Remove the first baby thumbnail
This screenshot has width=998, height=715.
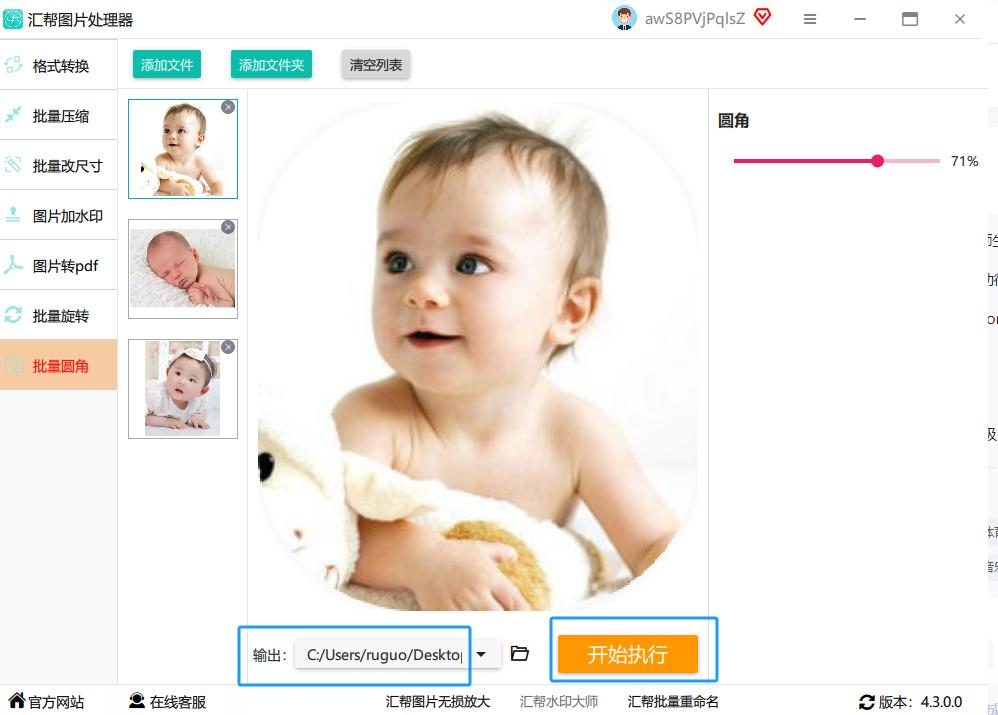point(228,107)
